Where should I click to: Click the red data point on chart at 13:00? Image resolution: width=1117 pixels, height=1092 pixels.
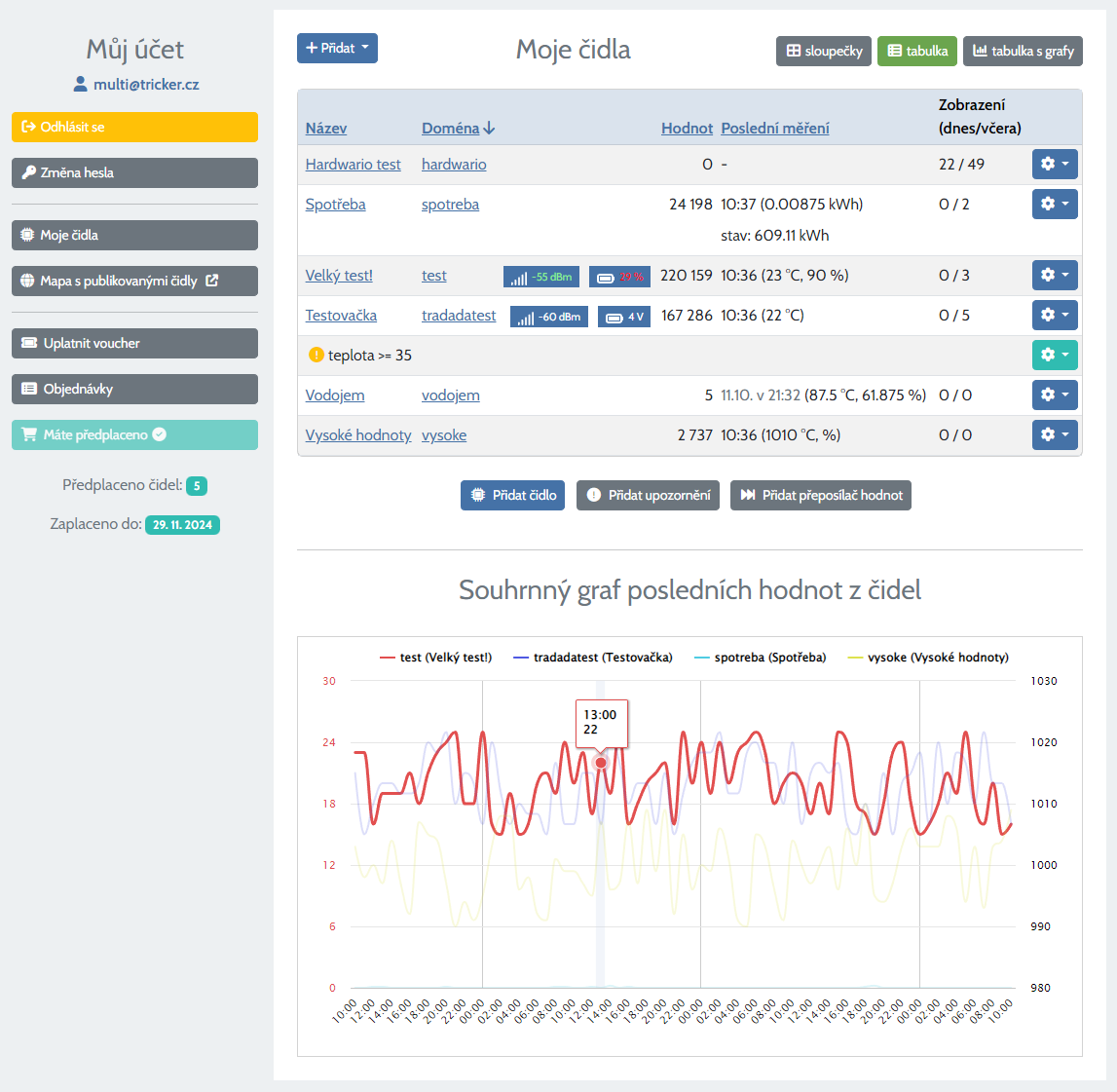point(601,763)
